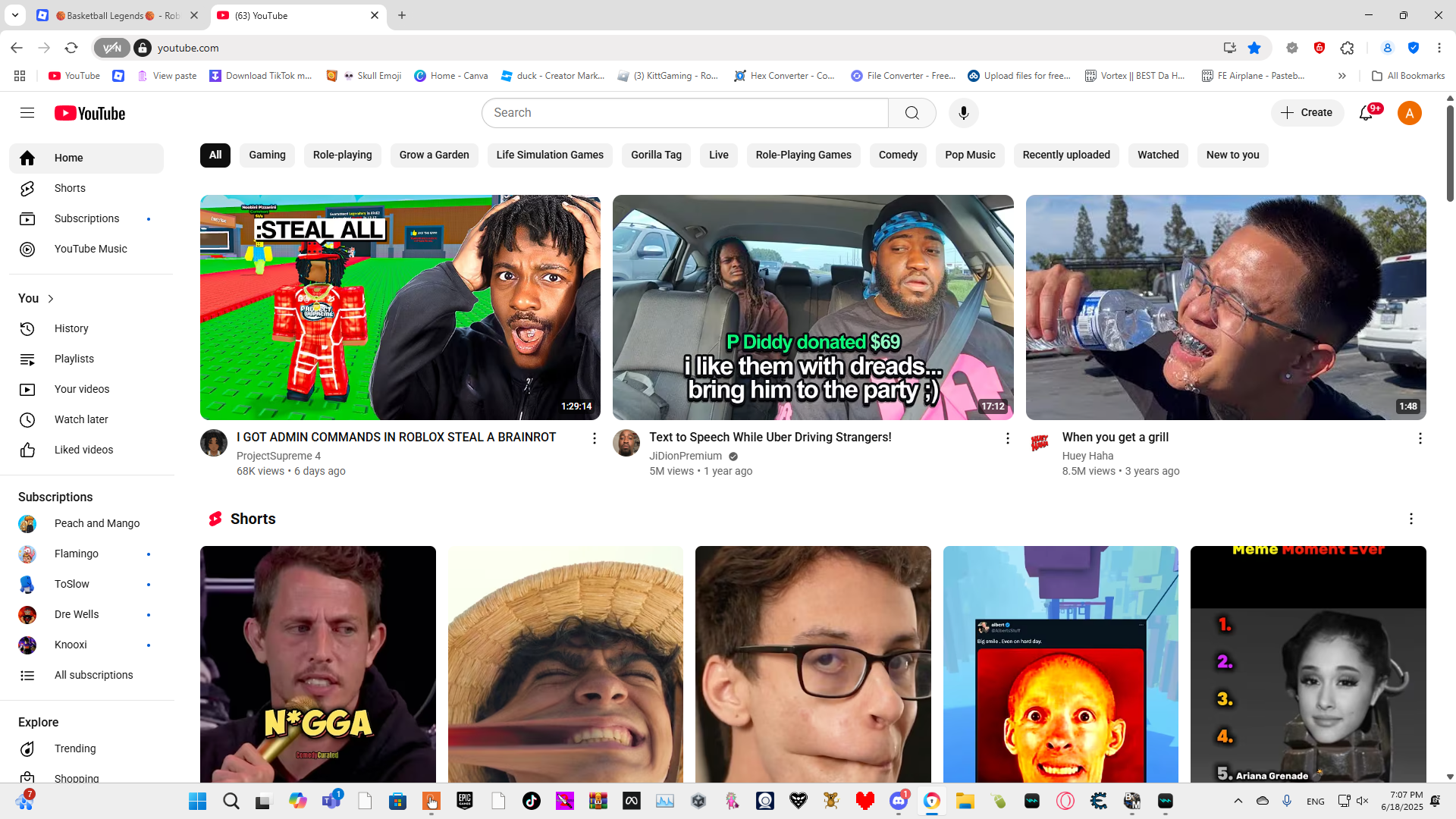Click the search magnifier button
This screenshot has height=819, width=1456.
tap(912, 113)
